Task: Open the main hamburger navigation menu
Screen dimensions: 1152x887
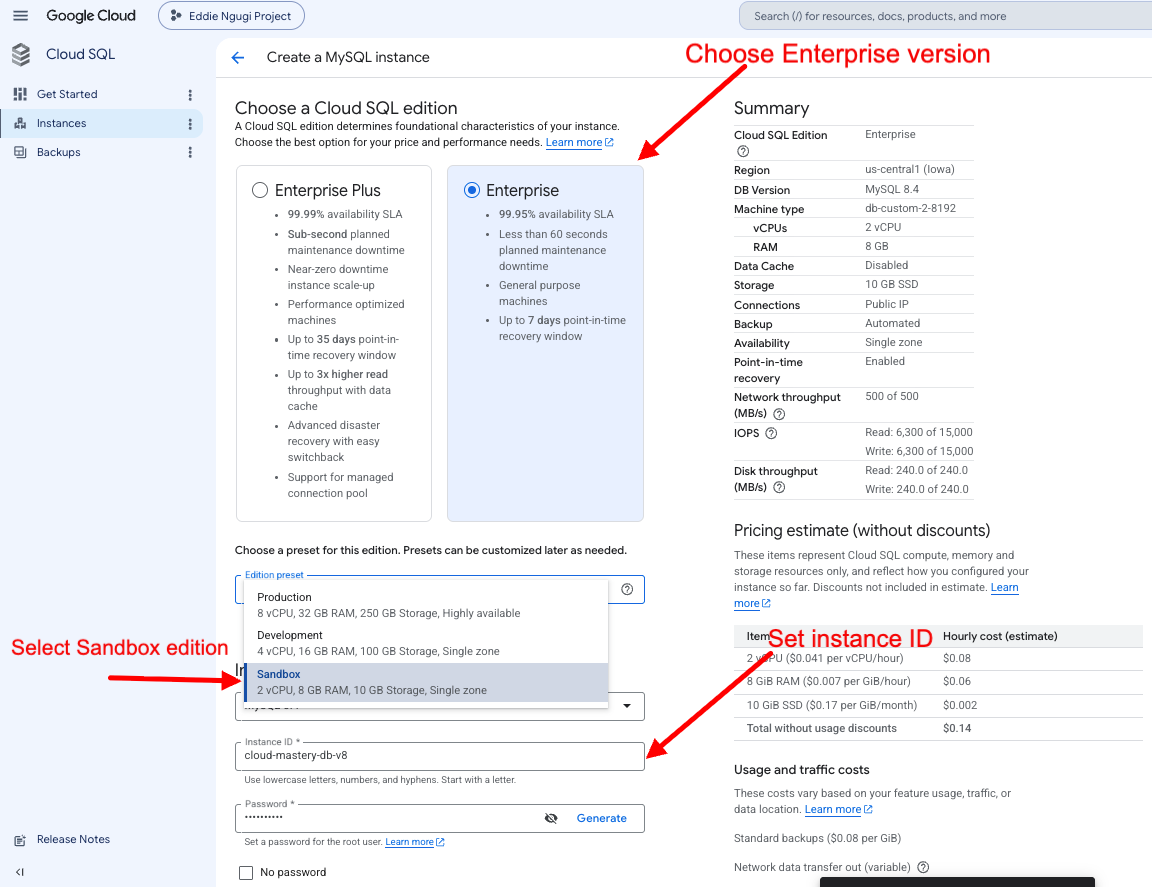Action: tap(21, 15)
